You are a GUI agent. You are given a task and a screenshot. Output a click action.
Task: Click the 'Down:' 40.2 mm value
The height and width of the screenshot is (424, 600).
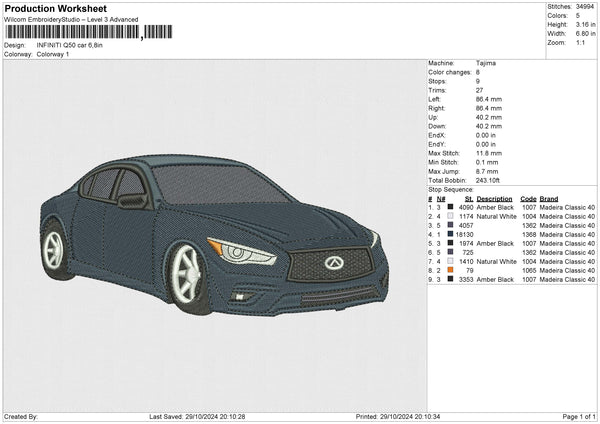[489, 126]
